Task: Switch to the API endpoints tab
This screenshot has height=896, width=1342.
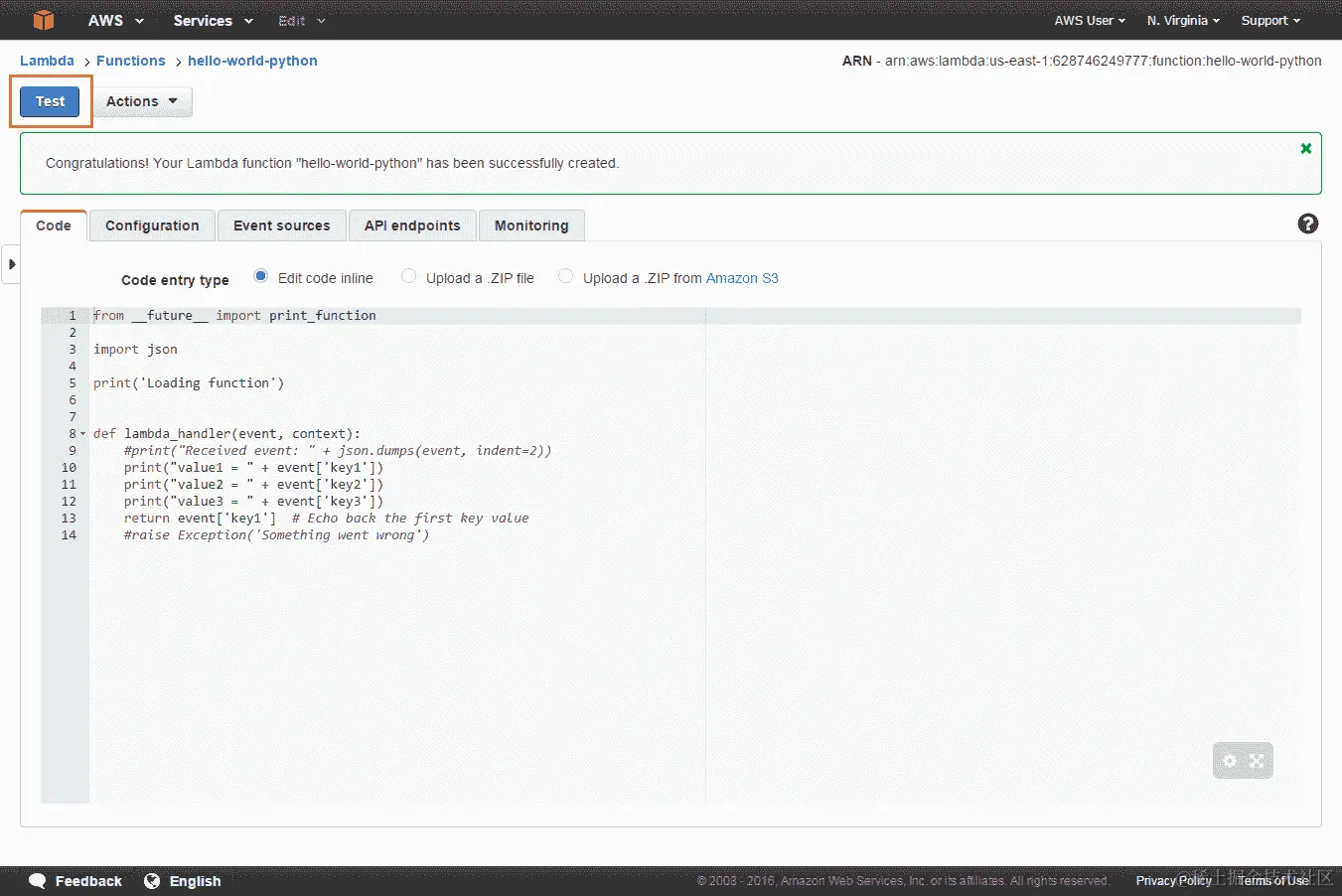Action: coord(412,225)
